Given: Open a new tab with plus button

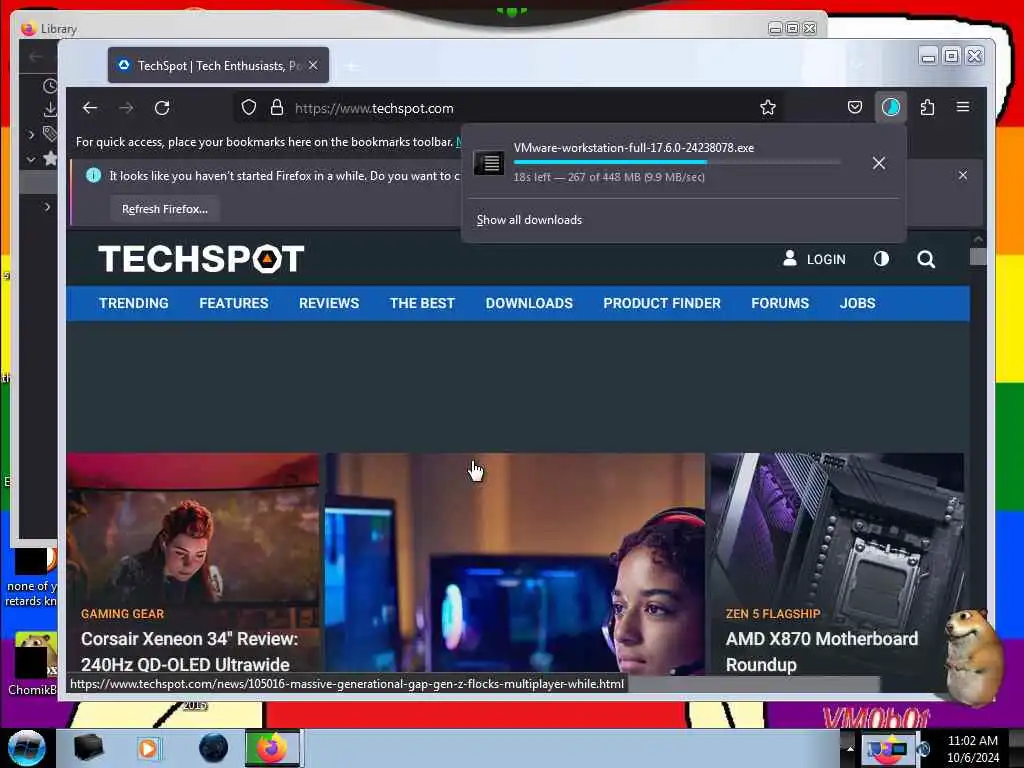Looking at the screenshot, I should tap(352, 66).
